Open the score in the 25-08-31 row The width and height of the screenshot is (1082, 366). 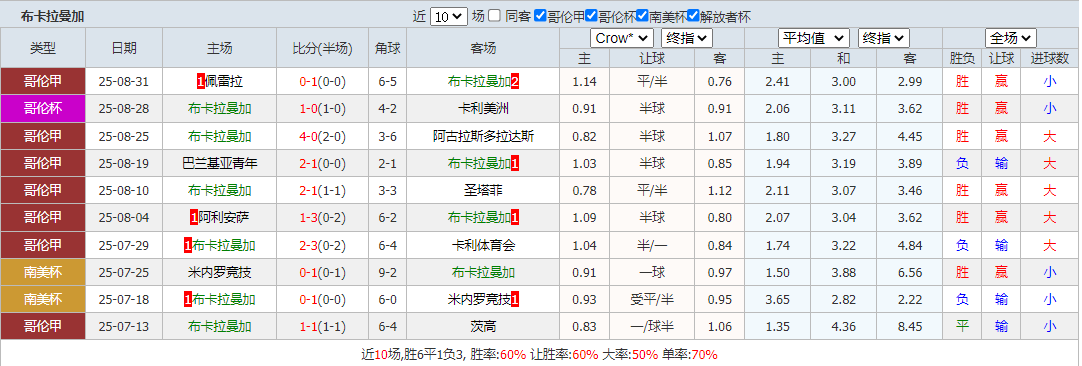click(322, 81)
